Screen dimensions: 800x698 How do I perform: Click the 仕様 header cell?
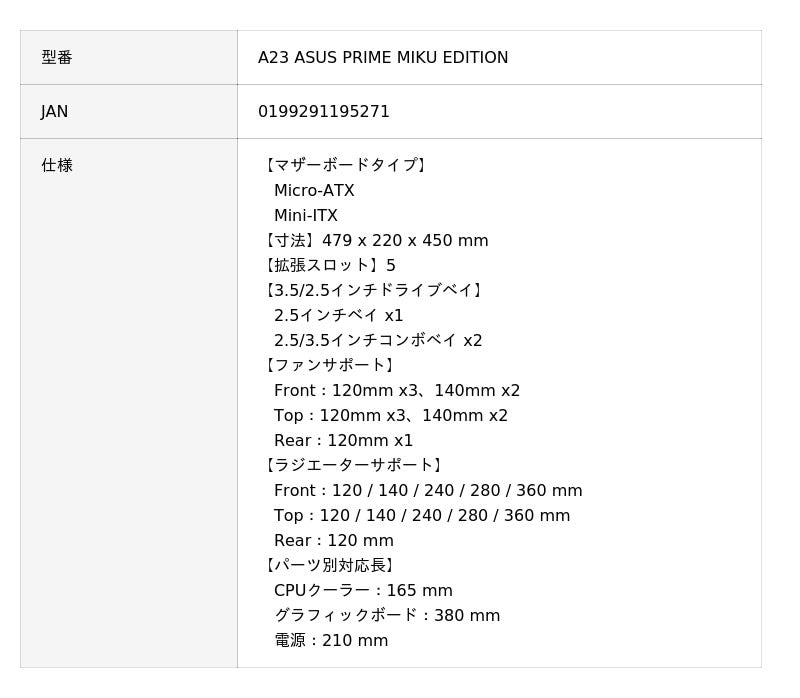pos(57,166)
